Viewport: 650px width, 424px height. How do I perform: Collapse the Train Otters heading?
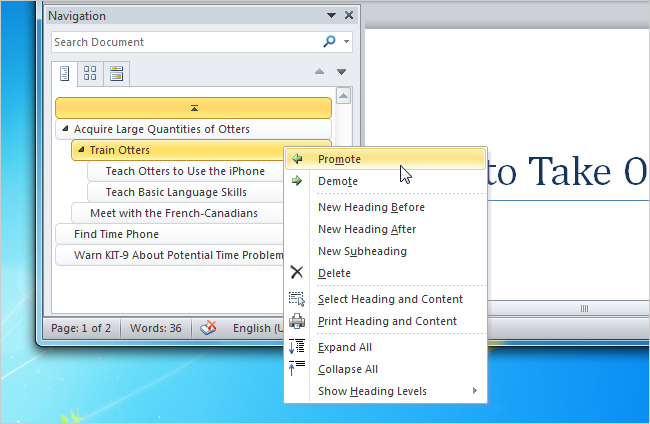coord(81,150)
